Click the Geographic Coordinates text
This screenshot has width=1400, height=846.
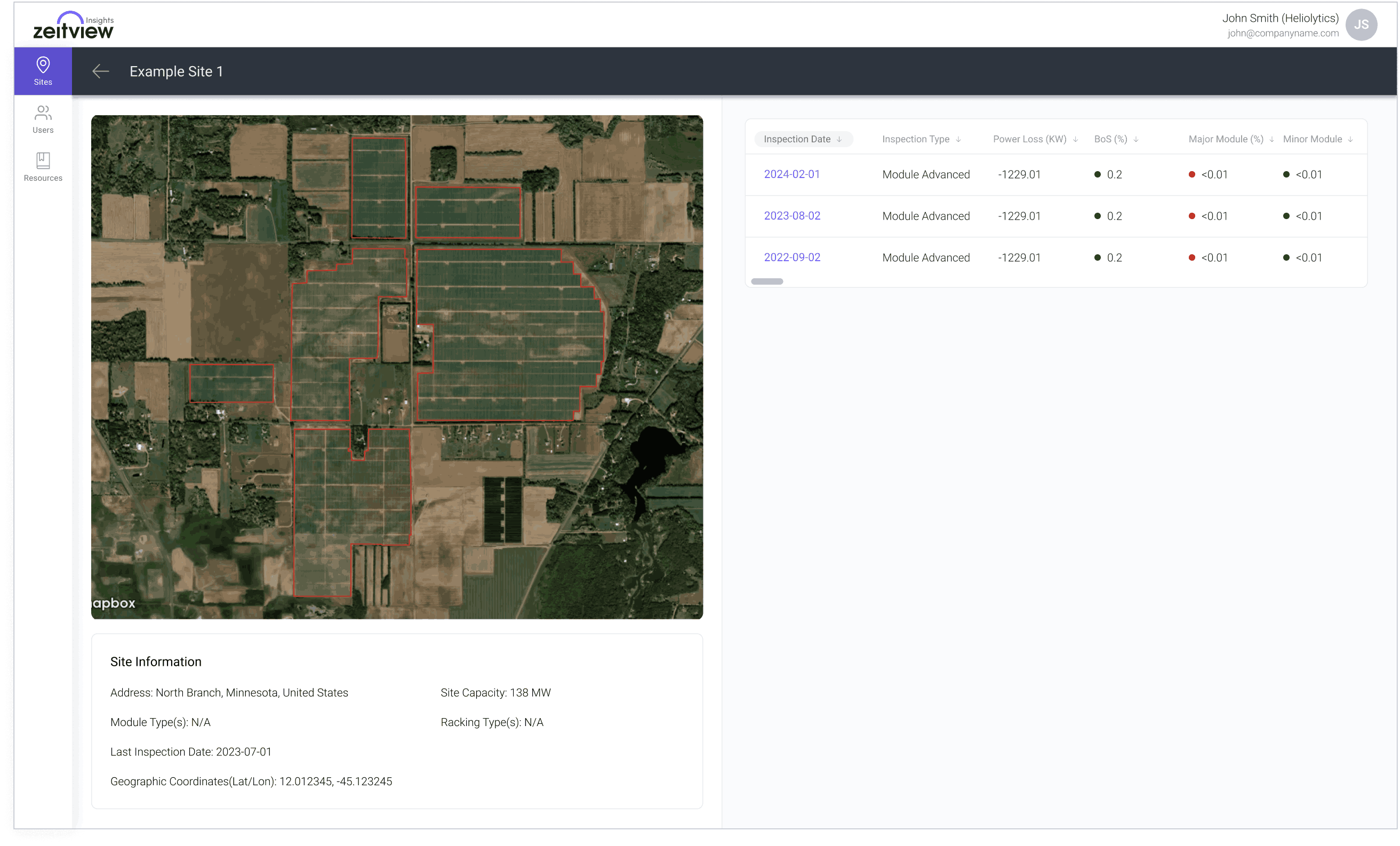pyautogui.click(x=251, y=781)
